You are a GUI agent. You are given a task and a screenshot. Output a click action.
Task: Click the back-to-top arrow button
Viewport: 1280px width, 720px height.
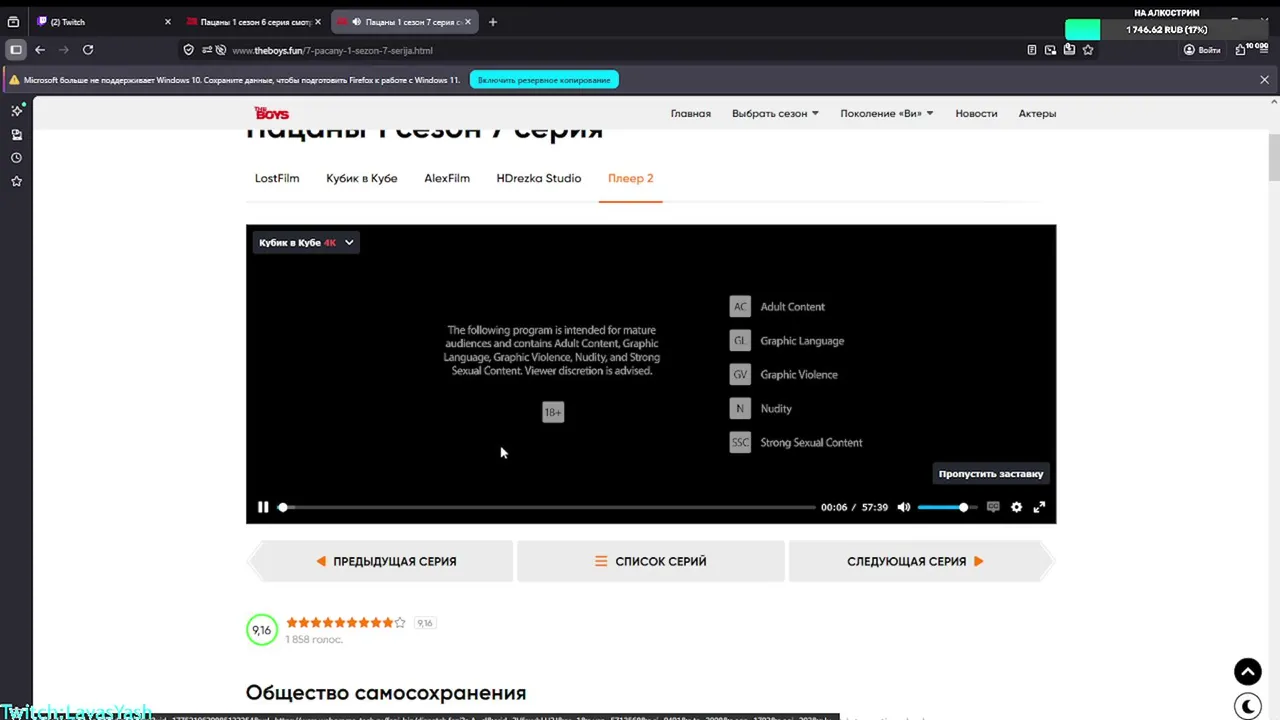[1247, 671]
